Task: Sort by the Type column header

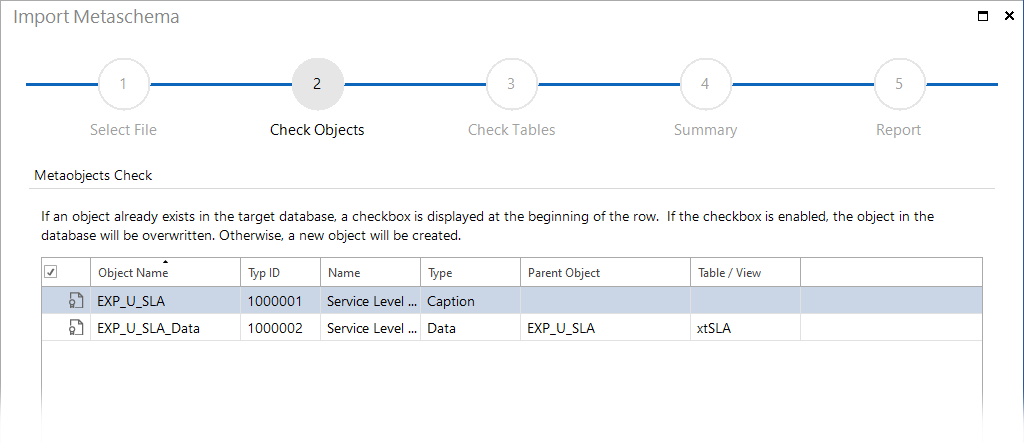Action: [470, 272]
